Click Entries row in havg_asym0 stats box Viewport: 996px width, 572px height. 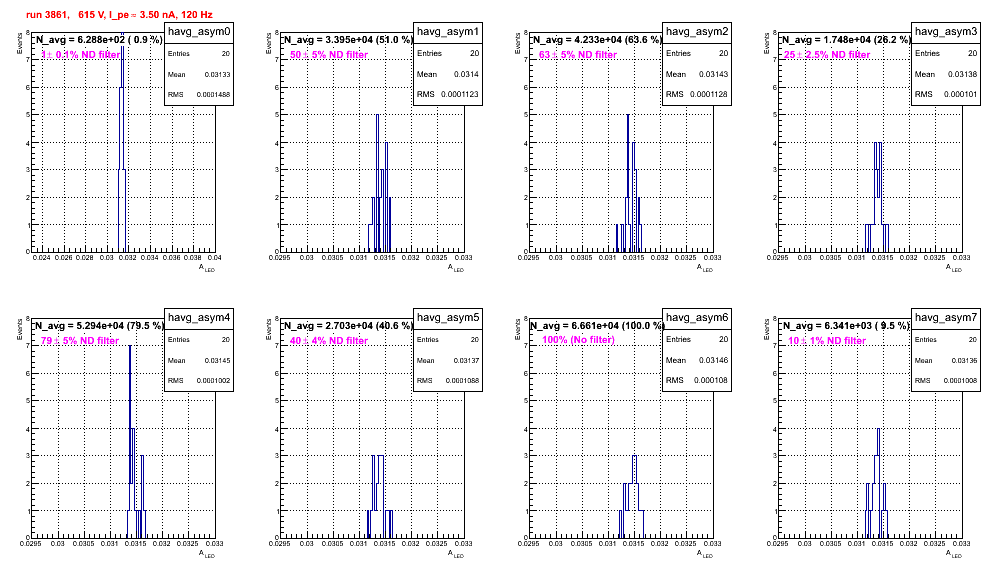point(199,53)
